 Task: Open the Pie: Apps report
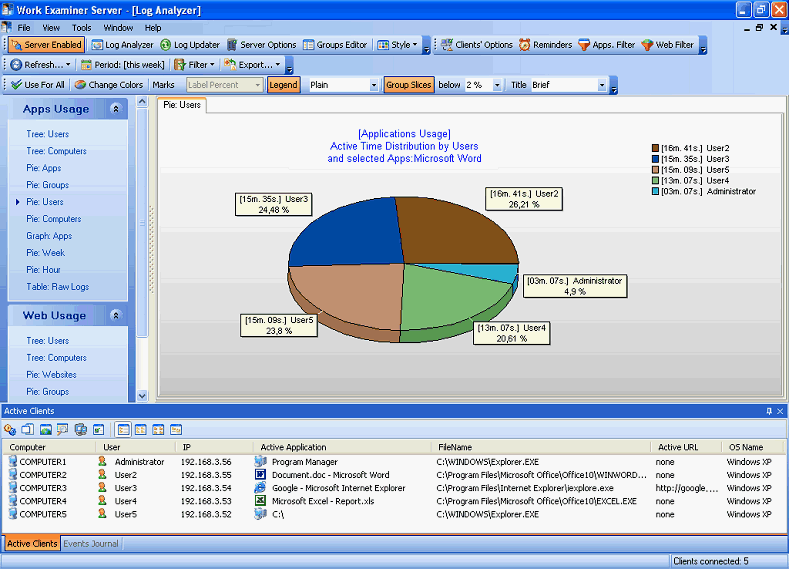(44, 168)
